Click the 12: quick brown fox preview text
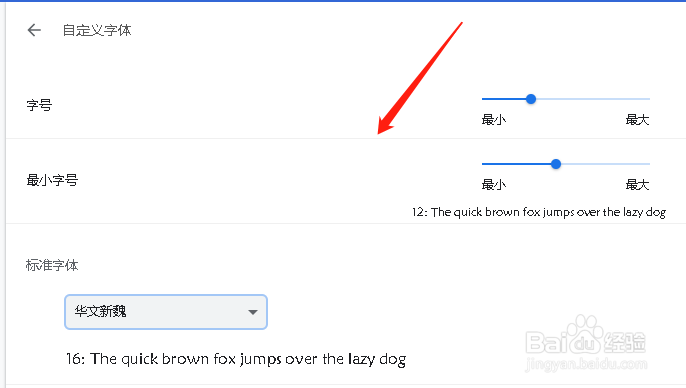Screen dimensions: 686x388 [x=539, y=212]
